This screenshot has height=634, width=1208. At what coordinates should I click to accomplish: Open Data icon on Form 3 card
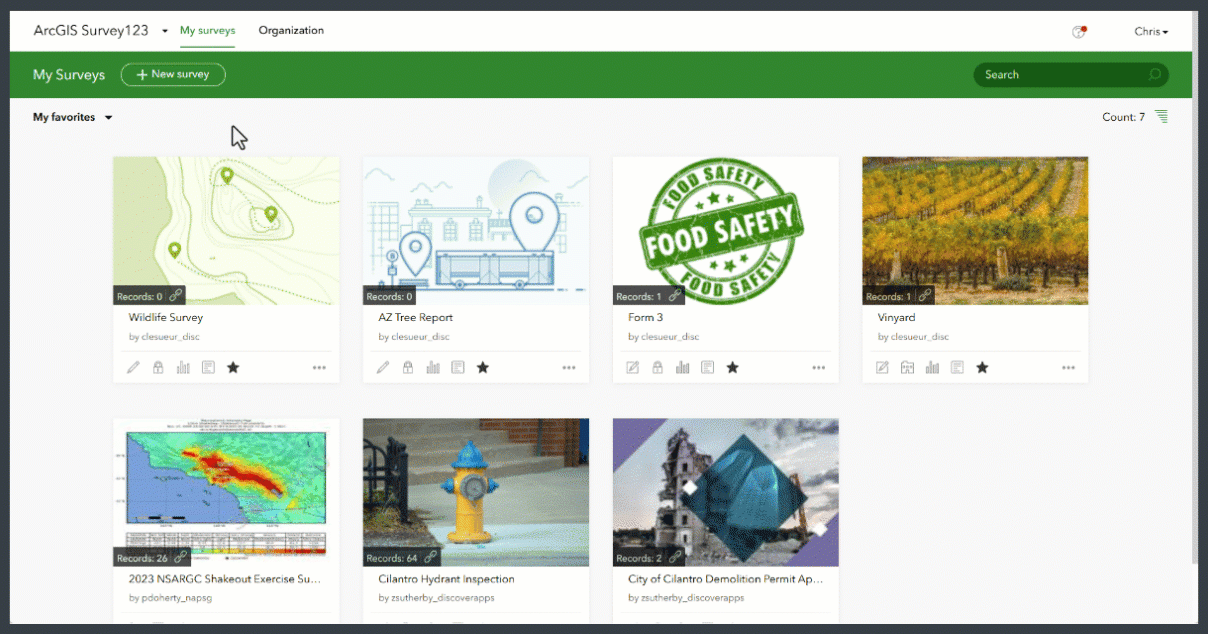708,368
